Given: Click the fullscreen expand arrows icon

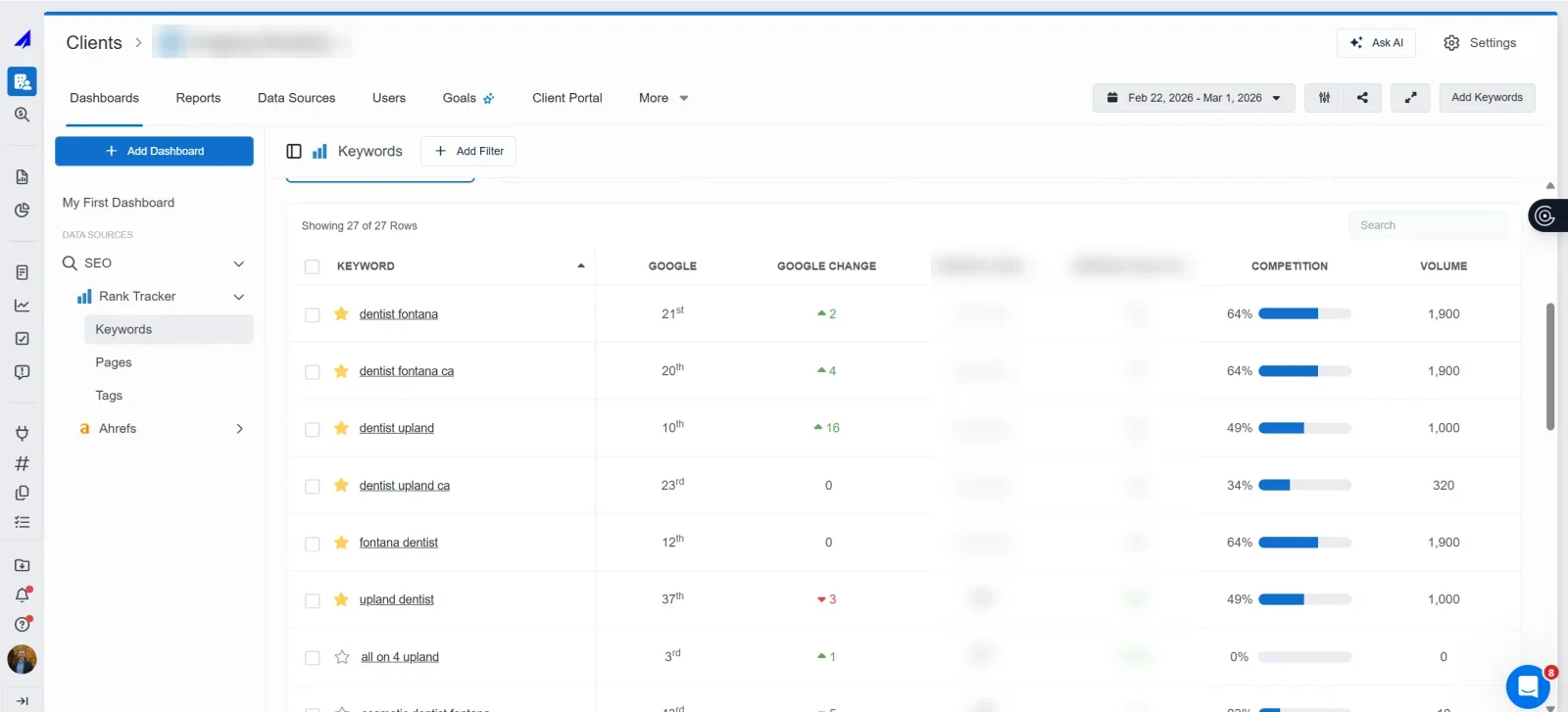Looking at the screenshot, I should coord(1410,98).
